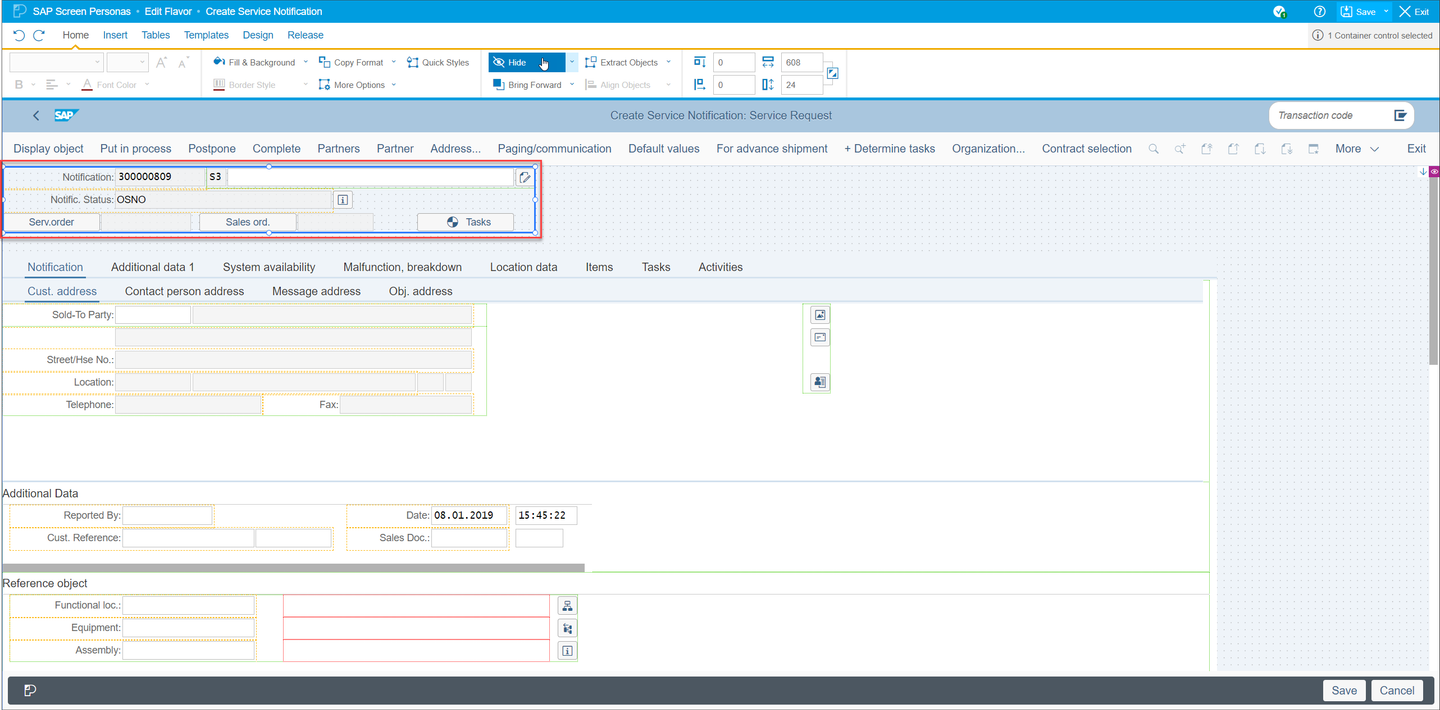Open the font family combo box
This screenshot has height=710, width=1440.
pyautogui.click(x=55, y=62)
